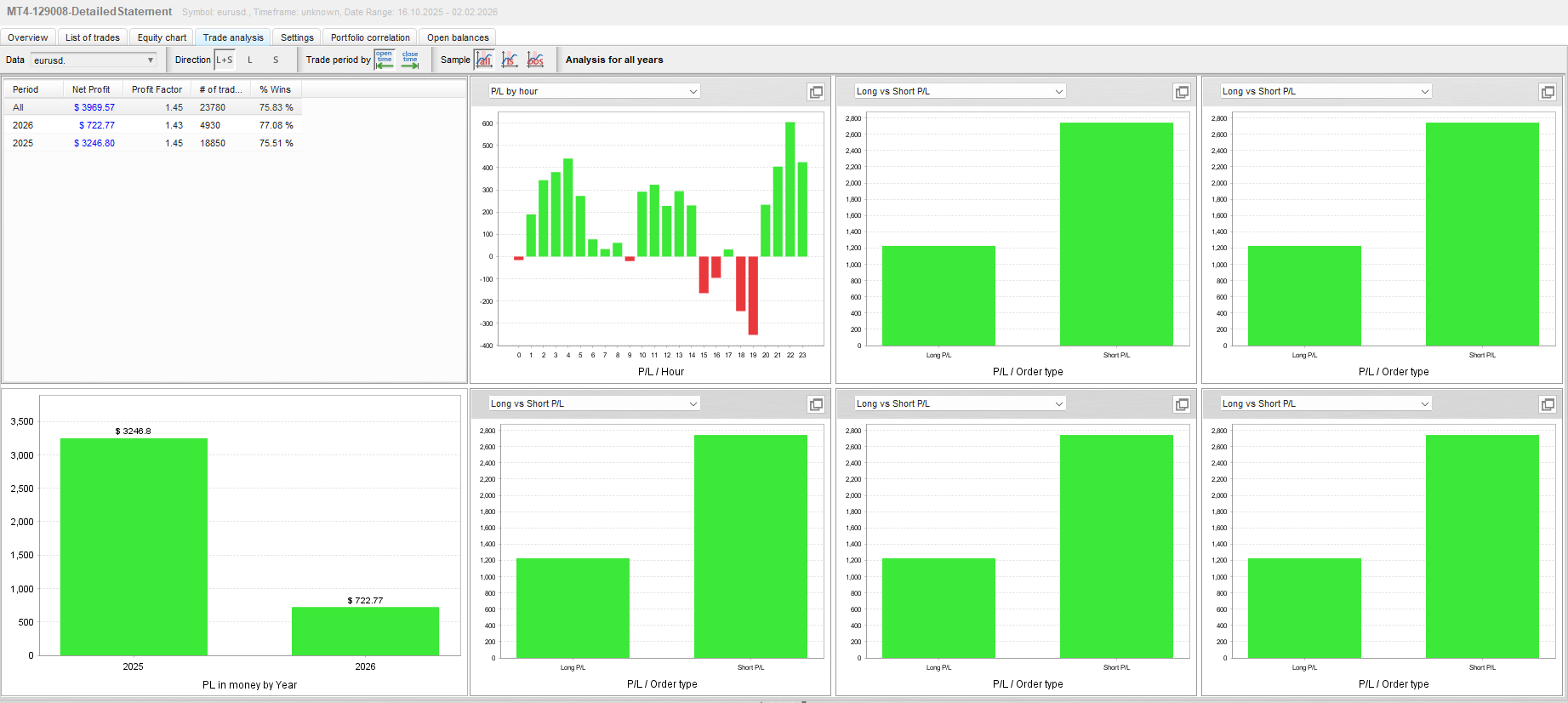Toggle direction to L+S
1568x703 pixels.
[225, 60]
